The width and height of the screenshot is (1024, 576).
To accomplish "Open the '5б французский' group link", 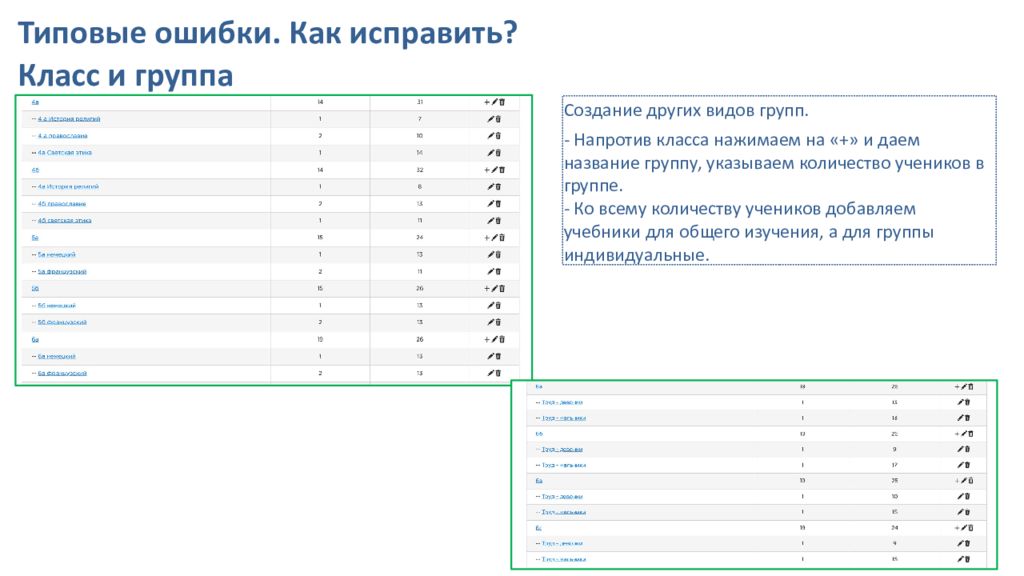I will (61, 323).
